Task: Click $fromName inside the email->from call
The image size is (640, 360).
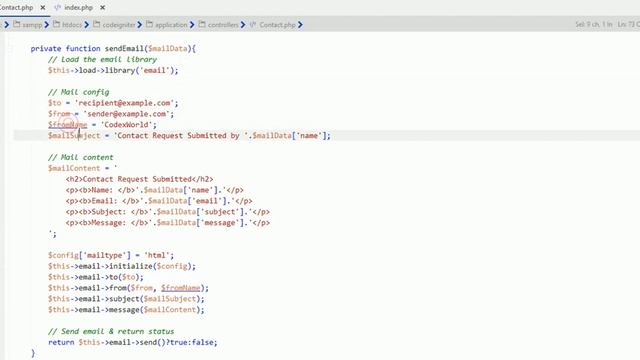Action: pos(180,288)
